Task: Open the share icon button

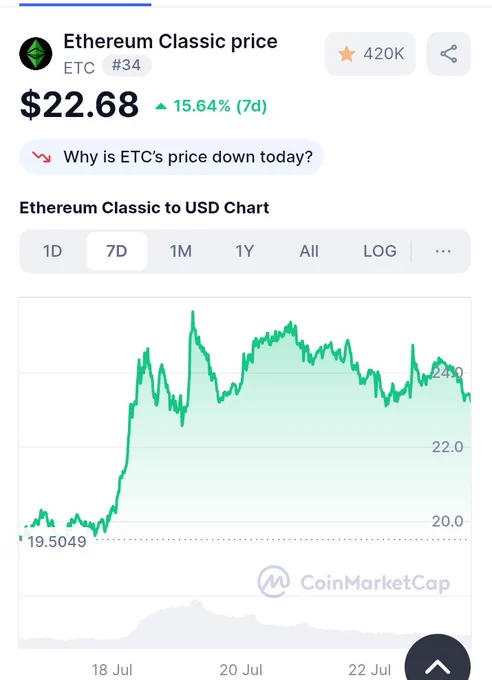Action: [x=449, y=54]
